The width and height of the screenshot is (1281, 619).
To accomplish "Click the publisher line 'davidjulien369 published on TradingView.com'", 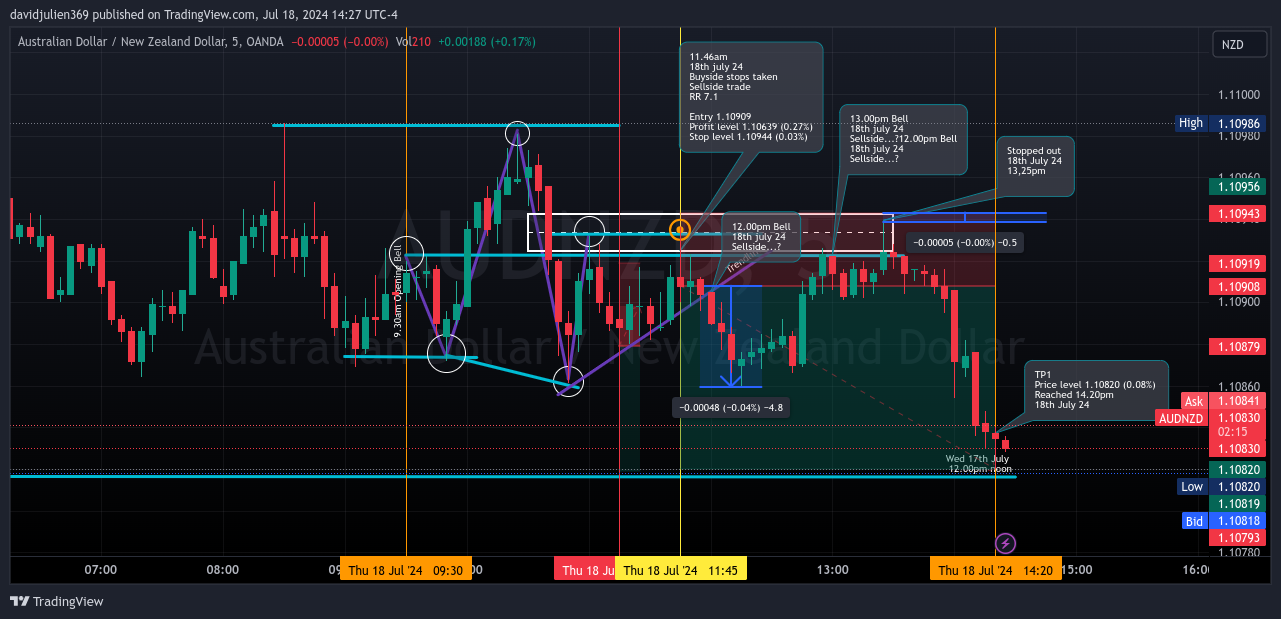I will pos(133,15).
